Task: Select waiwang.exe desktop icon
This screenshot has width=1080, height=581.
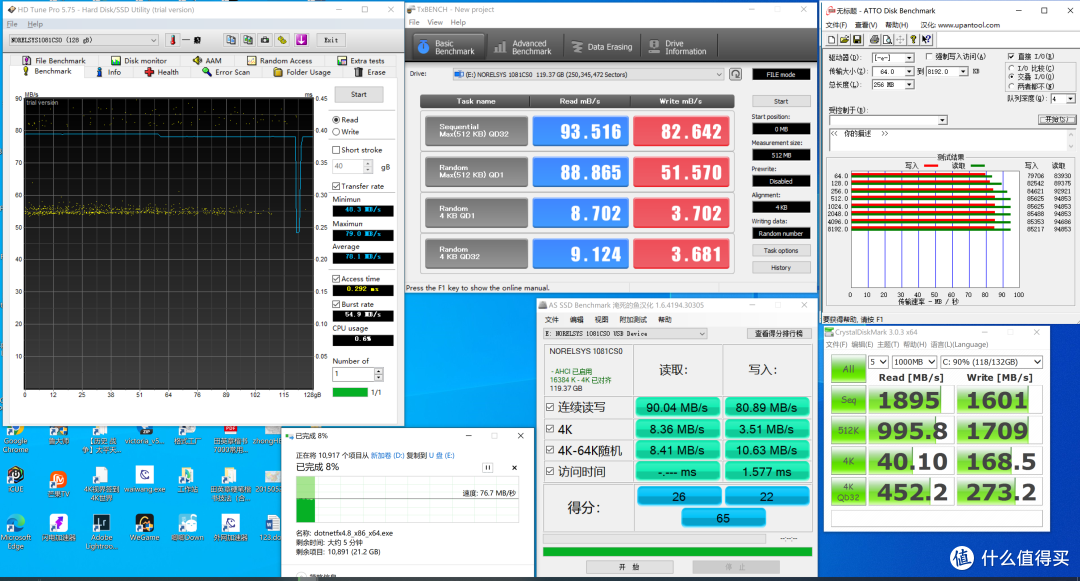Action: [x=144, y=480]
